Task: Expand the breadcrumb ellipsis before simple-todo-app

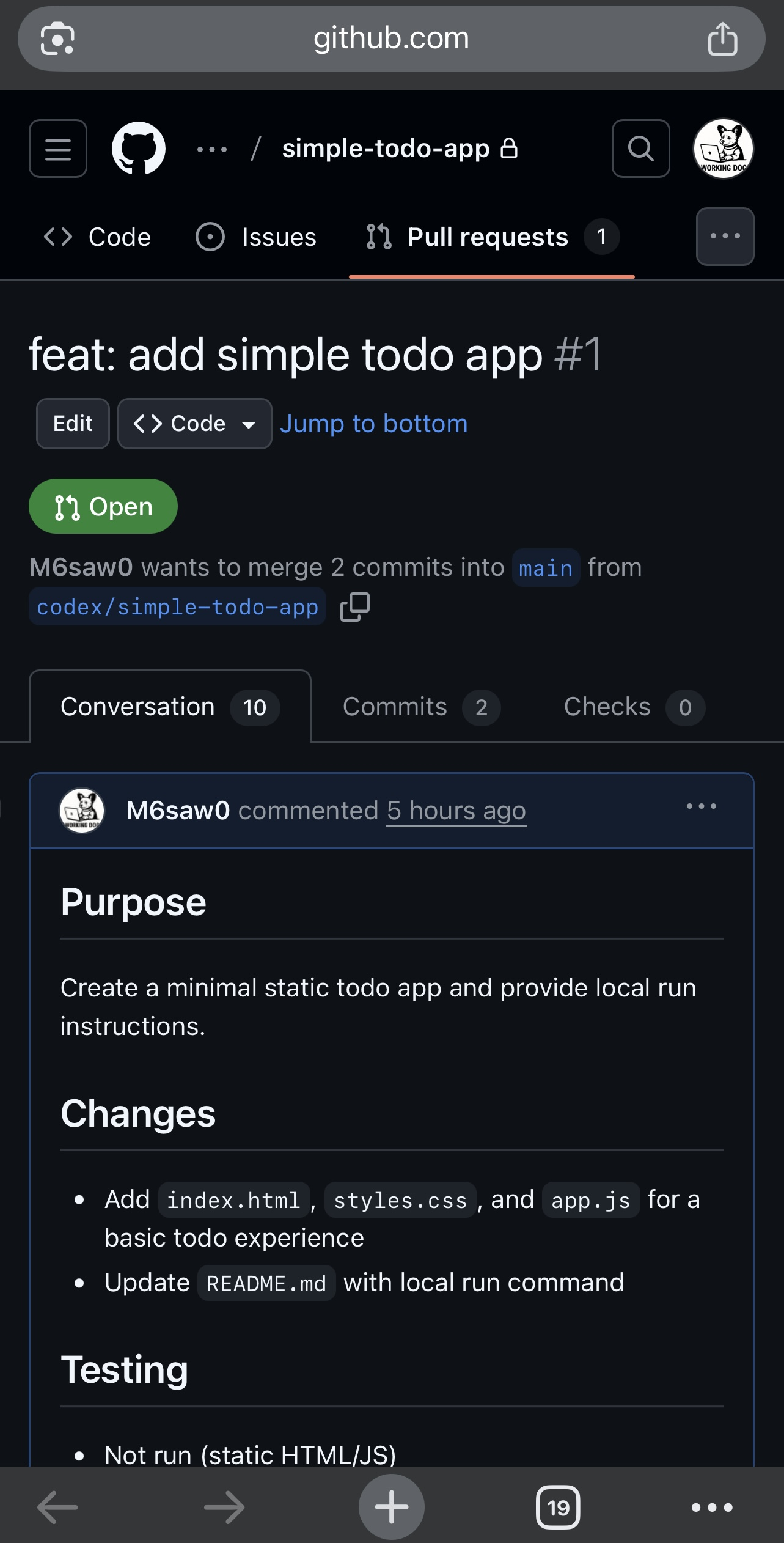Action: click(210, 149)
